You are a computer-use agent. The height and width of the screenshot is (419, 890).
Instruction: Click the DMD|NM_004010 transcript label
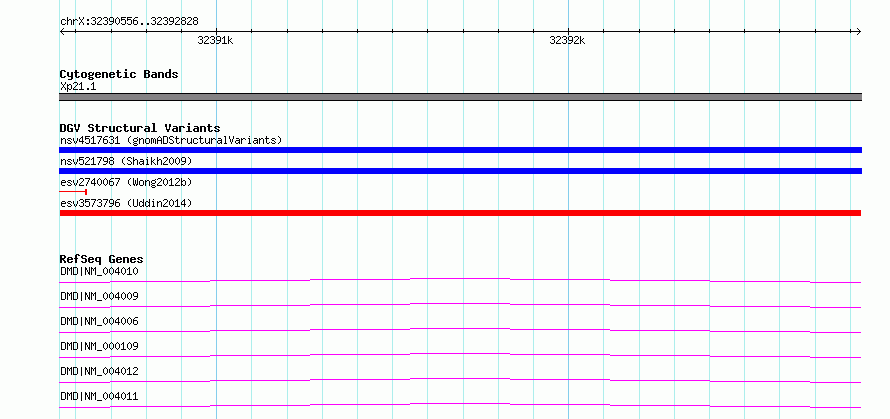click(x=99, y=271)
